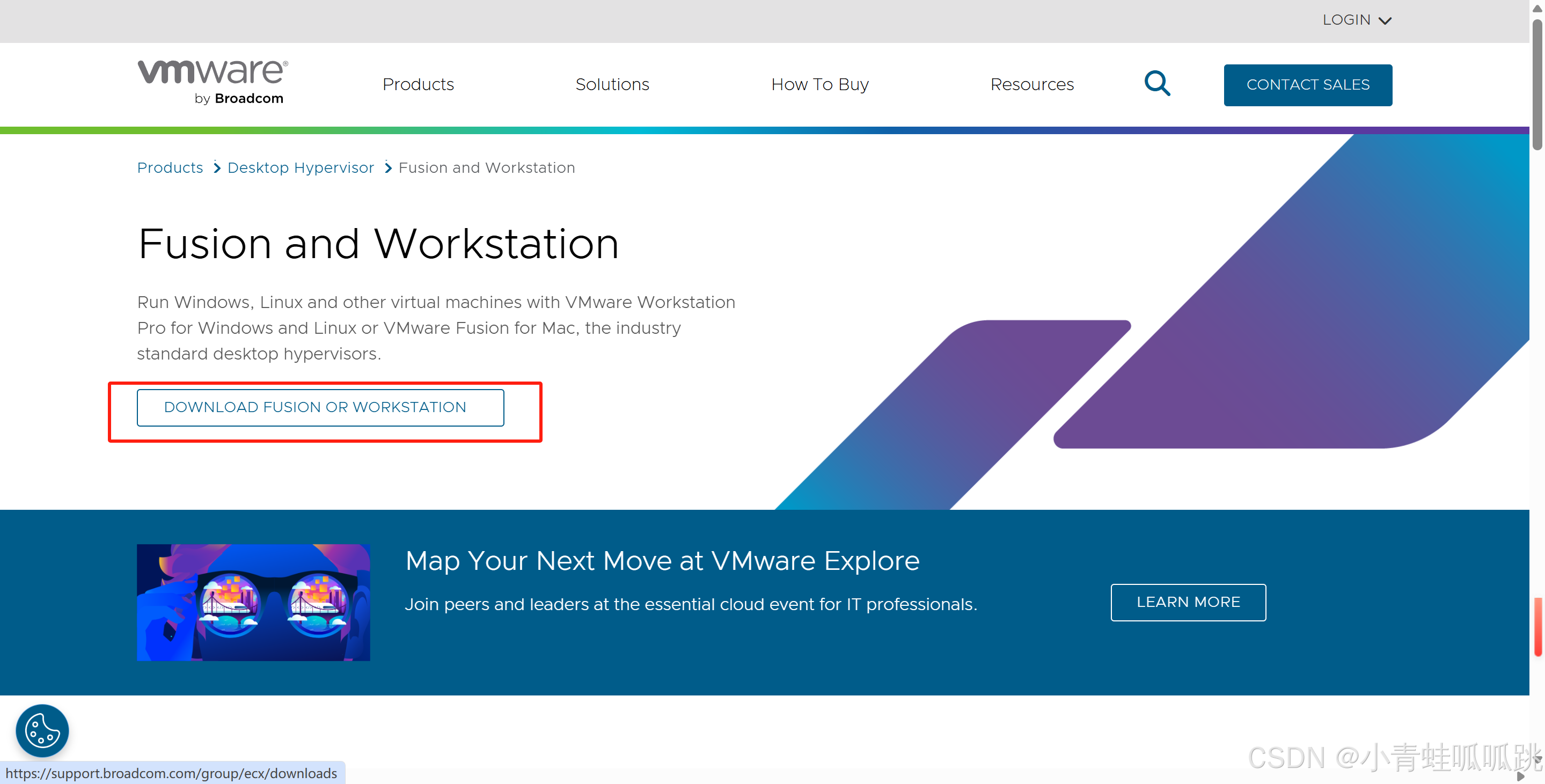This screenshot has height=784, width=1545.
Task: Open the Products breadcrumb link
Action: pos(170,168)
